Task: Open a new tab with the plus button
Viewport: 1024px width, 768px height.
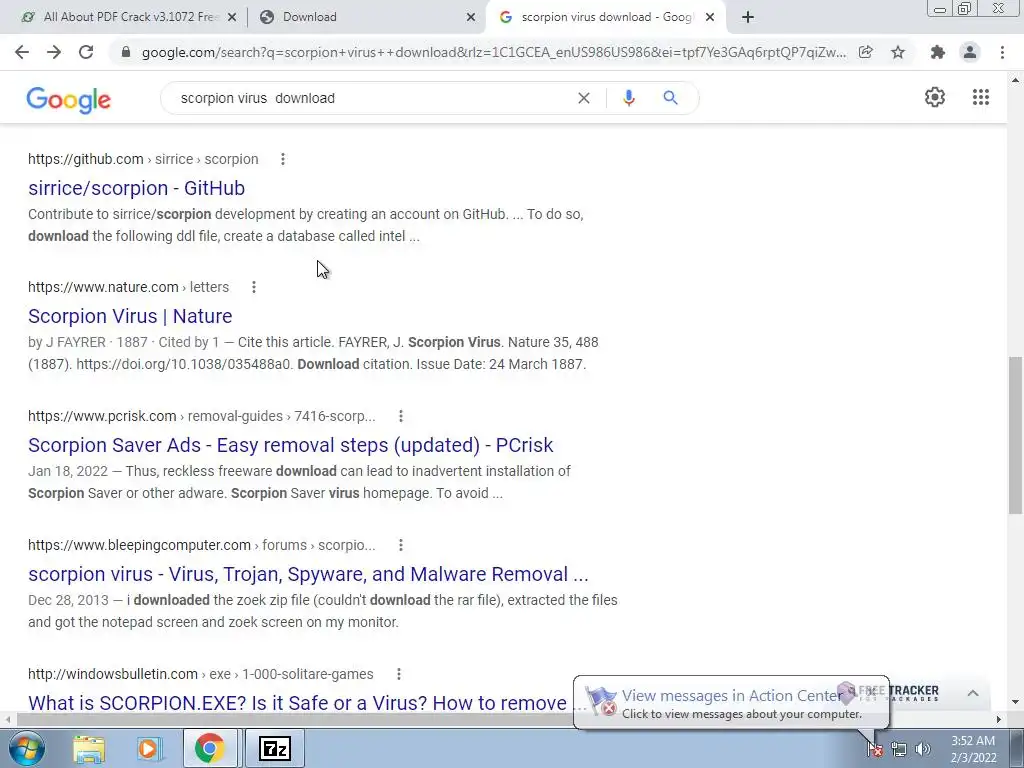Action: click(748, 17)
